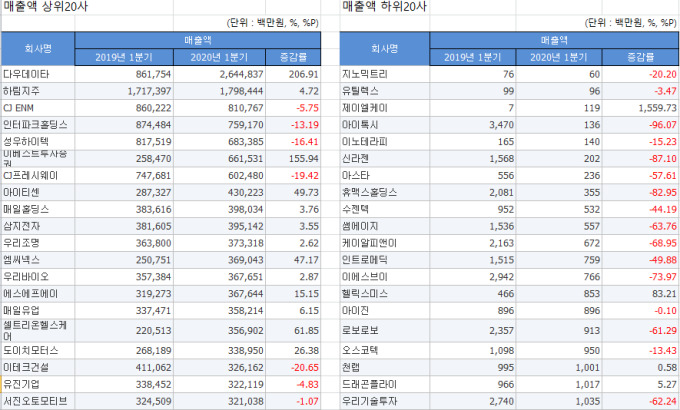The image size is (680, 410).
Task: Select the red -96.07 cell
Action: point(641,125)
